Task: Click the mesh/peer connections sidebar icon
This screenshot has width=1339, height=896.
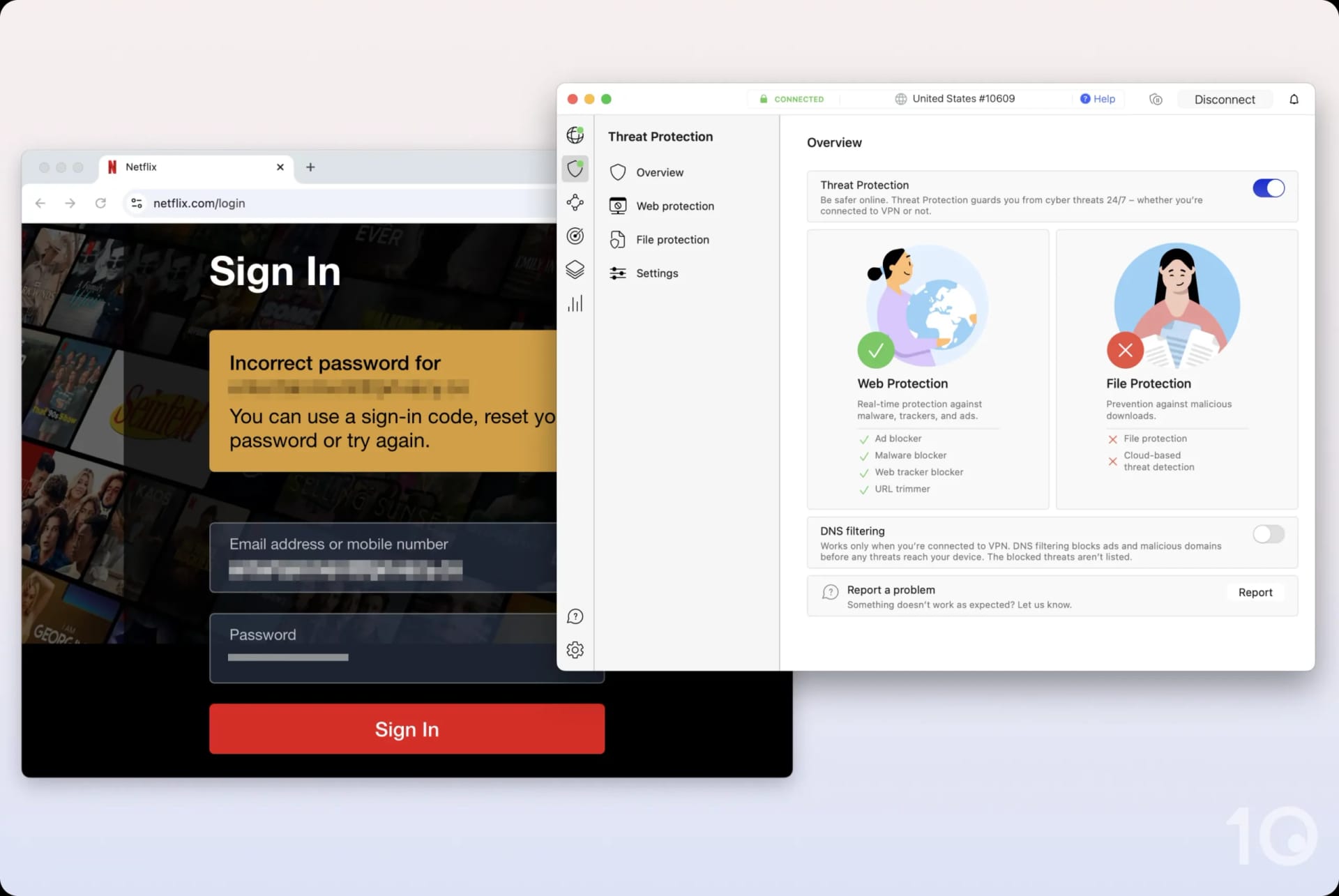Action: [575, 201]
